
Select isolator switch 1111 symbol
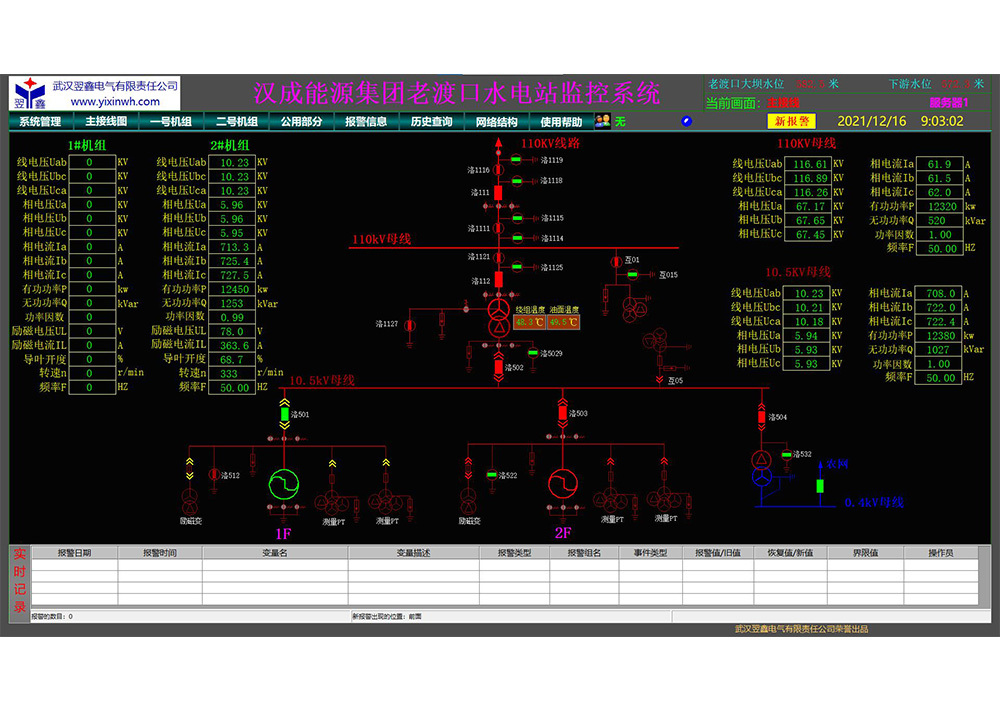[499, 228]
